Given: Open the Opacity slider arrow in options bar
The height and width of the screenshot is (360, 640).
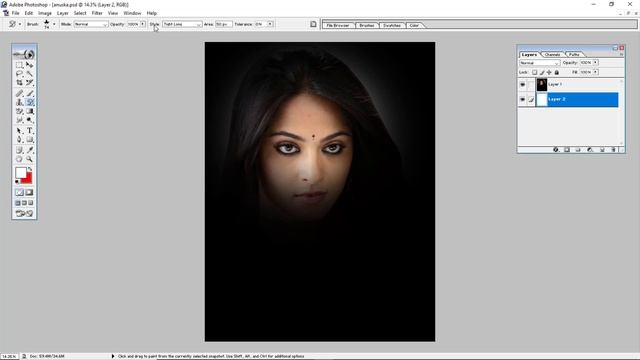Looking at the screenshot, I should [x=143, y=24].
